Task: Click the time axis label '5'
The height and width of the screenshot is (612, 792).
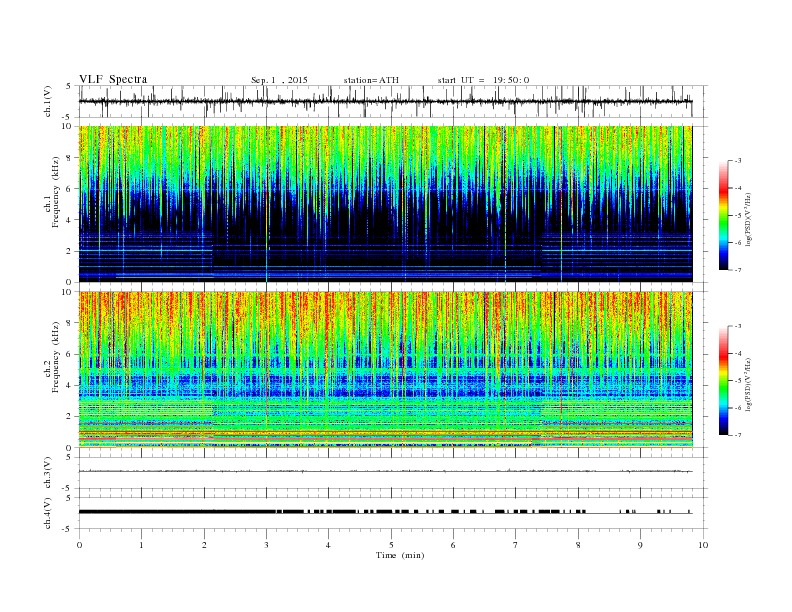Action: (391, 545)
